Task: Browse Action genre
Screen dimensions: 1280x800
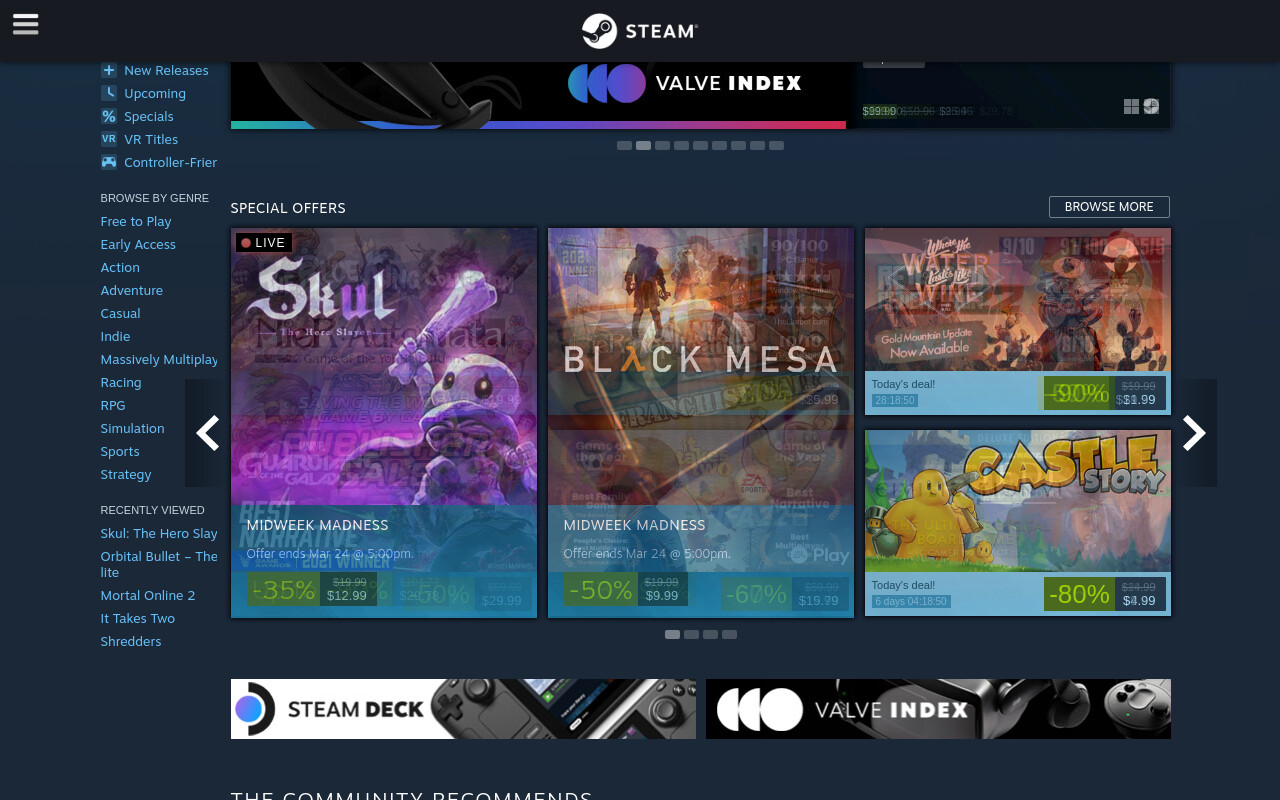Action: [x=120, y=267]
